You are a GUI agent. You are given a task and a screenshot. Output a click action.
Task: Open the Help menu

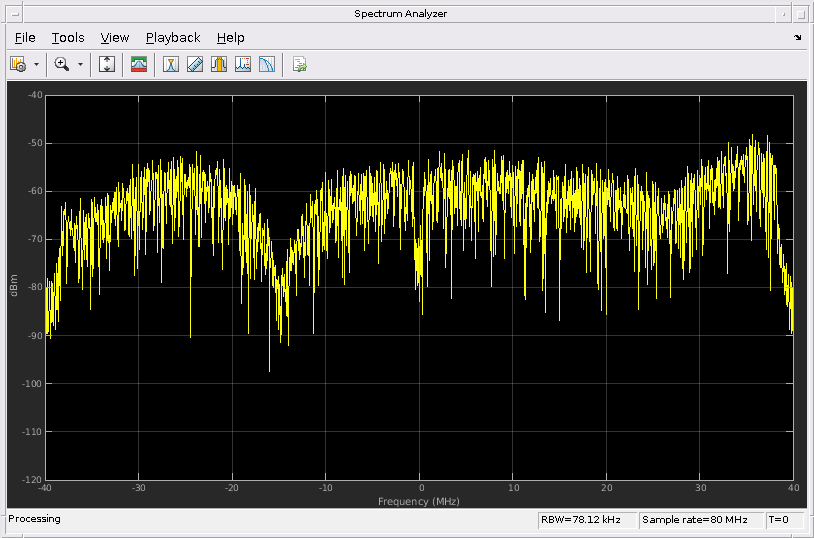(230, 38)
